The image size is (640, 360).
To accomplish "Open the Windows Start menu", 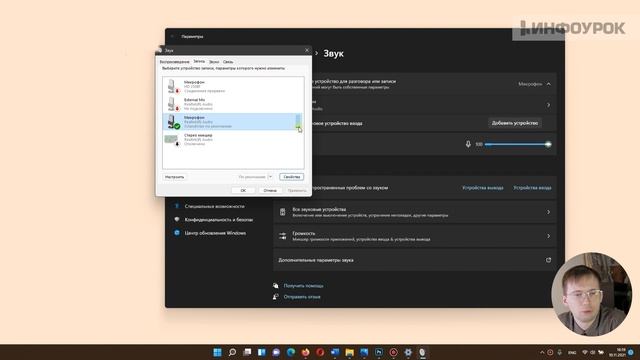I will point(217,352).
